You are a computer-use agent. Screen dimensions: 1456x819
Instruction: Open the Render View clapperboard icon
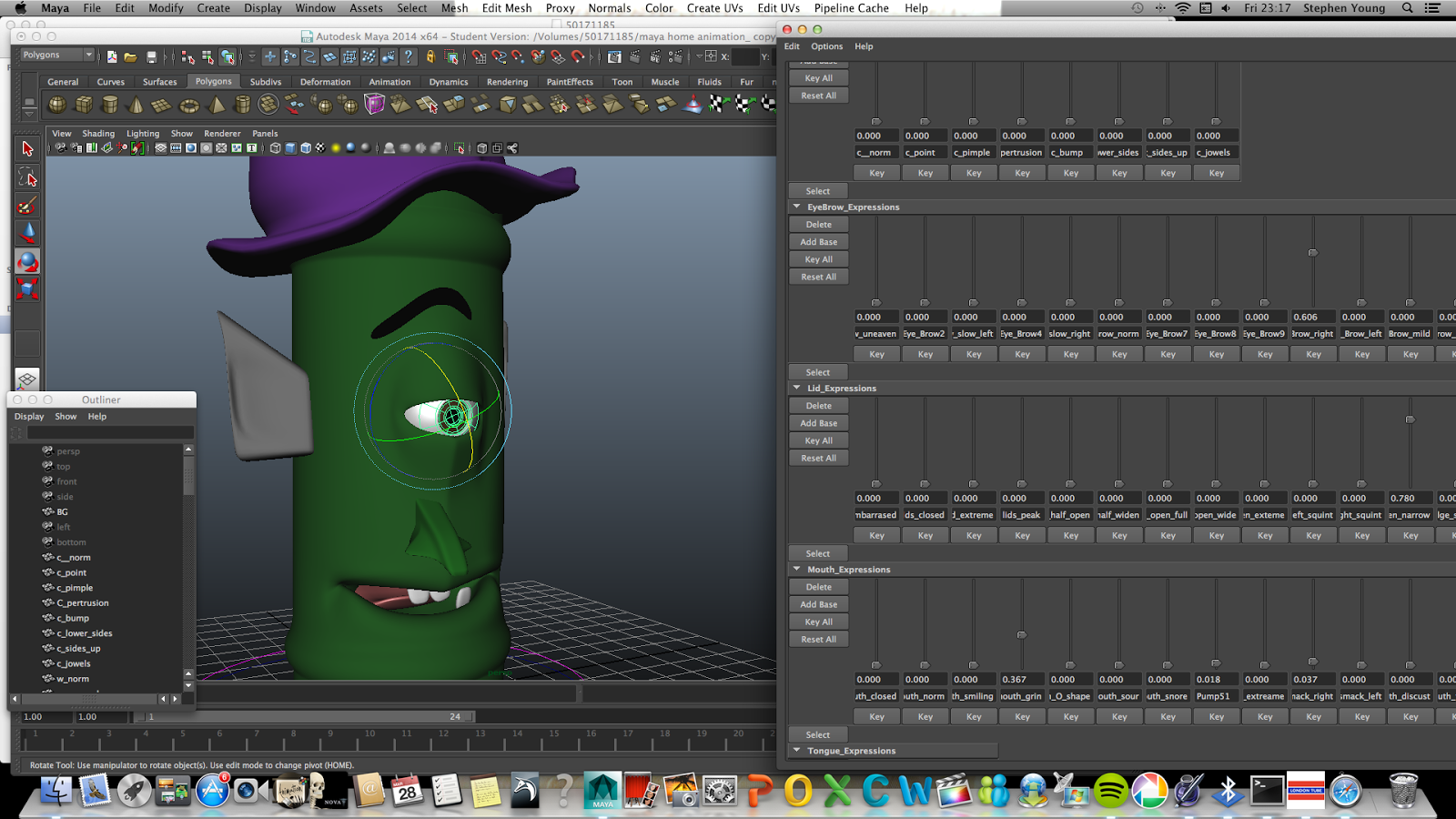click(634, 56)
